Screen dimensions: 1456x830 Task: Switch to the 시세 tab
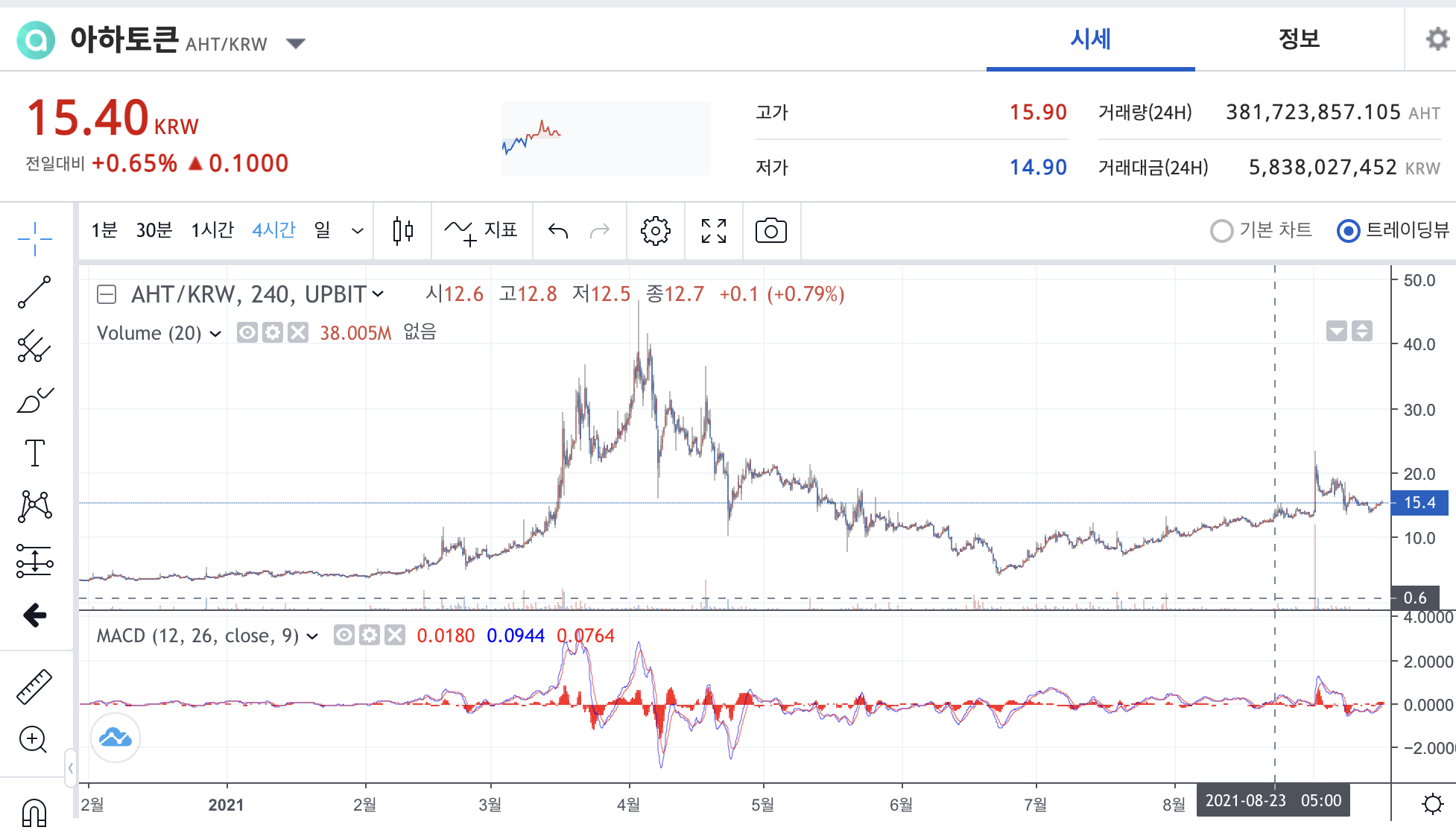point(1090,39)
